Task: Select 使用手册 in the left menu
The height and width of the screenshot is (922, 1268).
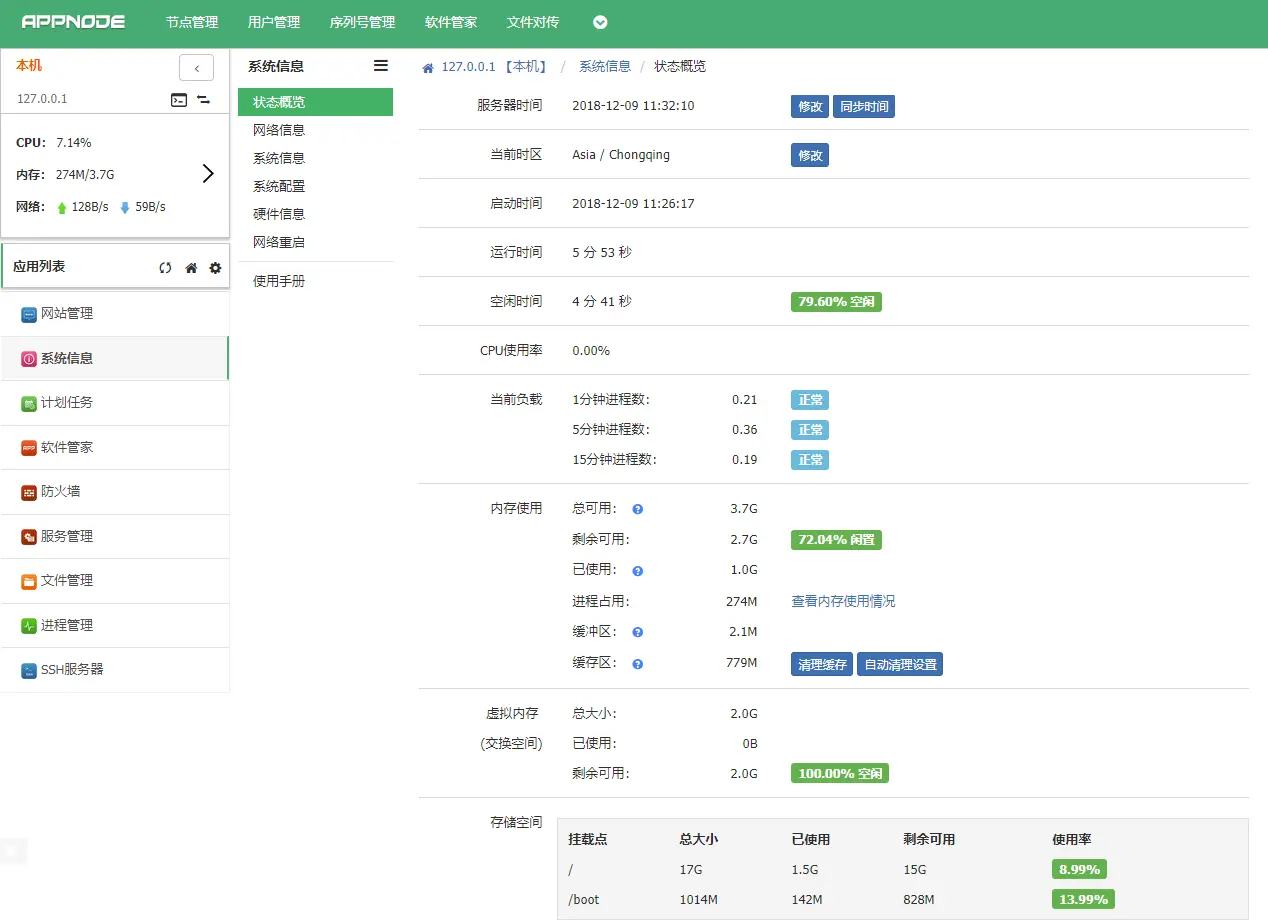Action: (x=280, y=281)
